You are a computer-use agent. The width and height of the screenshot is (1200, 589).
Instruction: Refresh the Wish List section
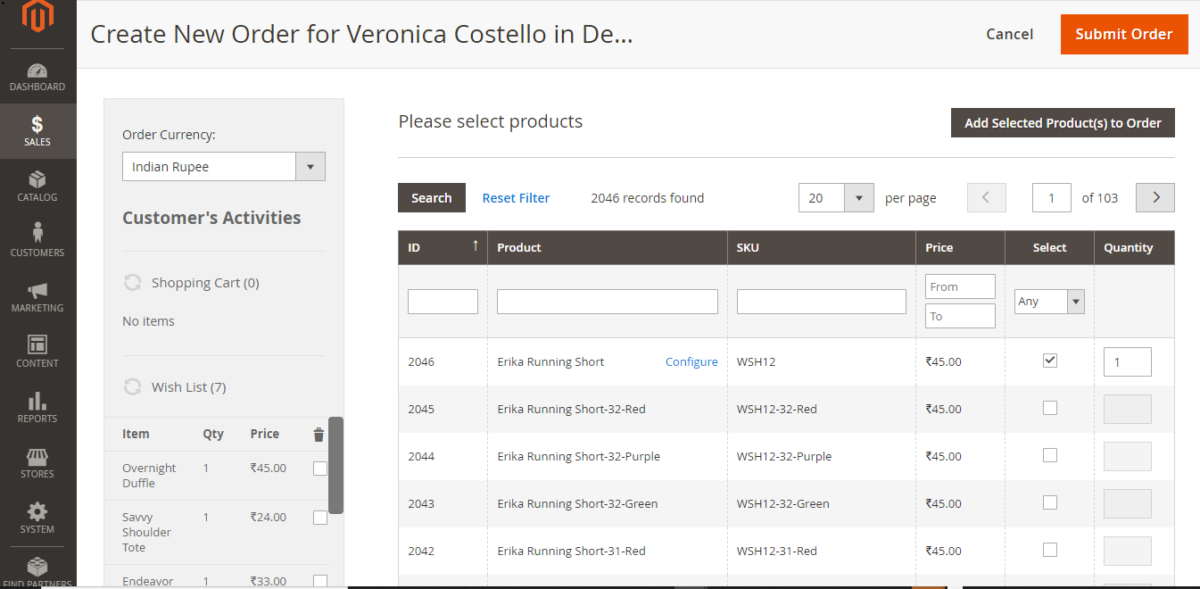(132, 387)
